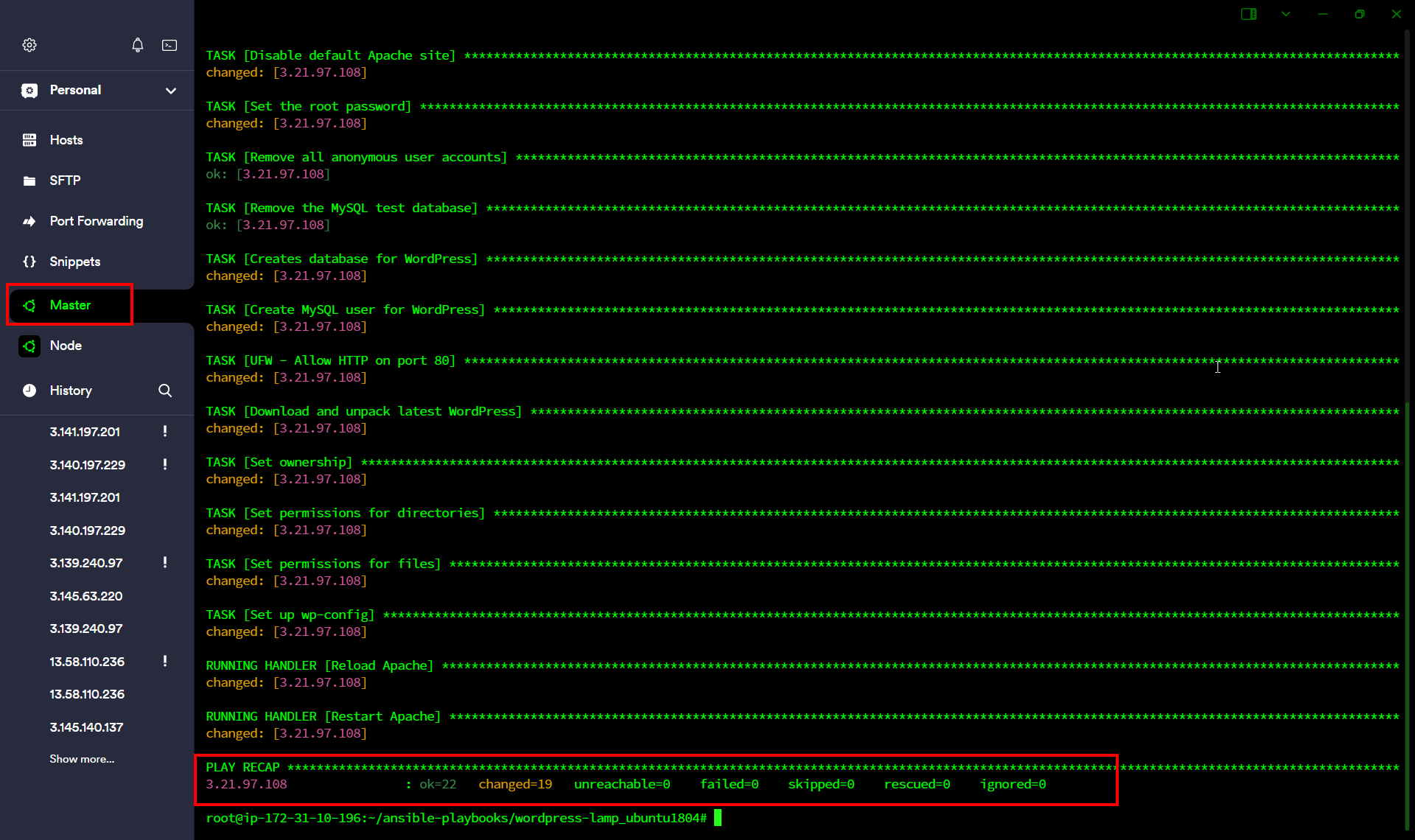The image size is (1415, 840).
Task: Open the settings gear icon
Action: click(x=29, y=45)
